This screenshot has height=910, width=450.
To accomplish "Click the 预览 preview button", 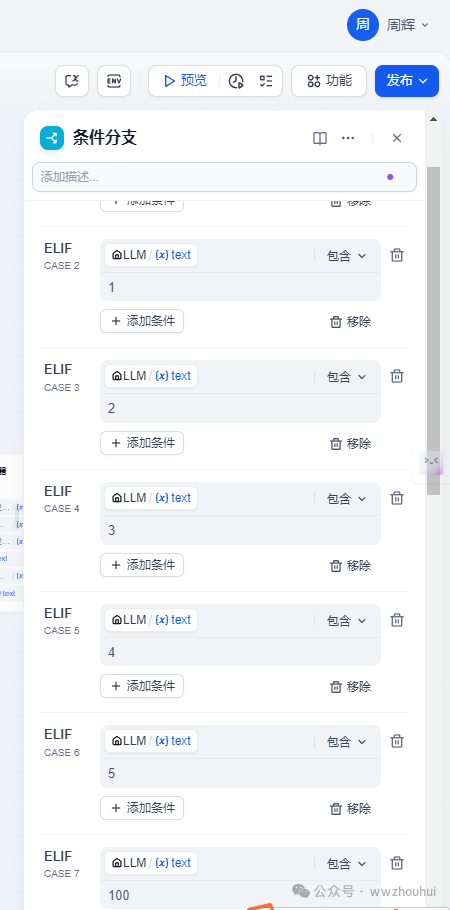I will pos(185,81).
